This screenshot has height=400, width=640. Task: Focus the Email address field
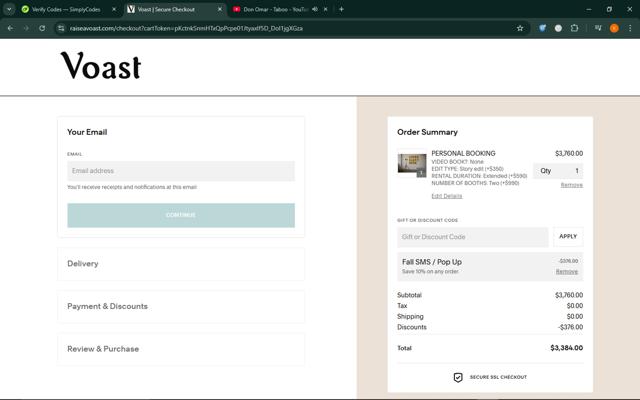[181, 171]
